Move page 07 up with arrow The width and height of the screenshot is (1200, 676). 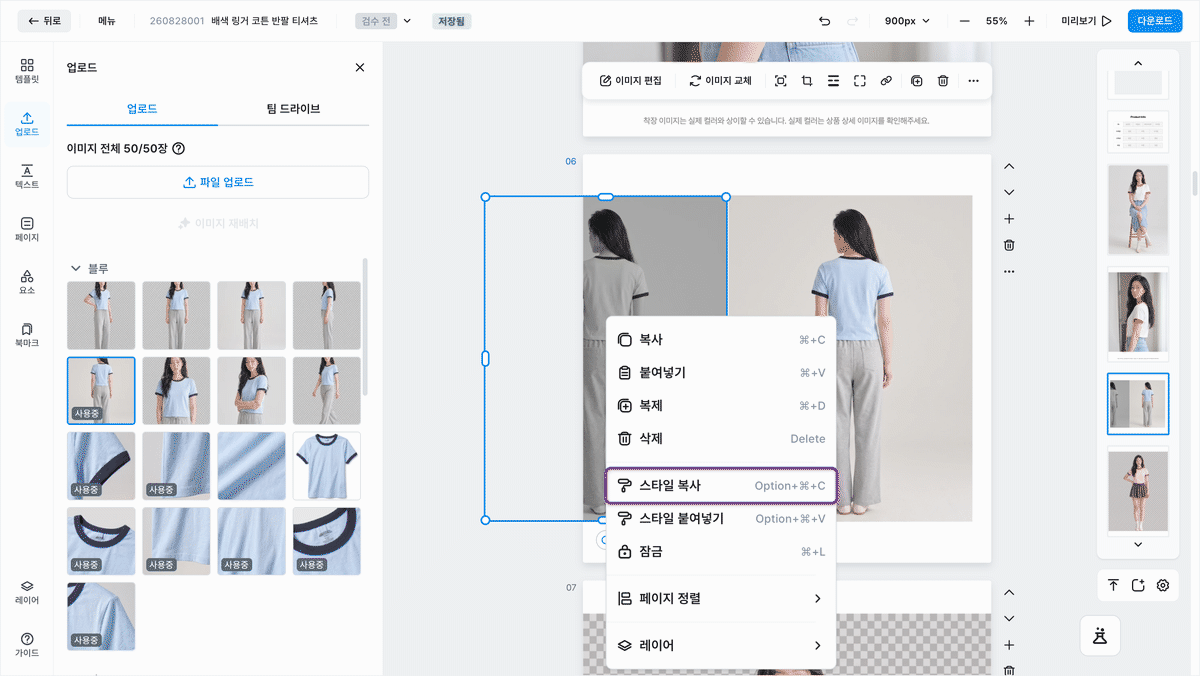point(1009,593)
